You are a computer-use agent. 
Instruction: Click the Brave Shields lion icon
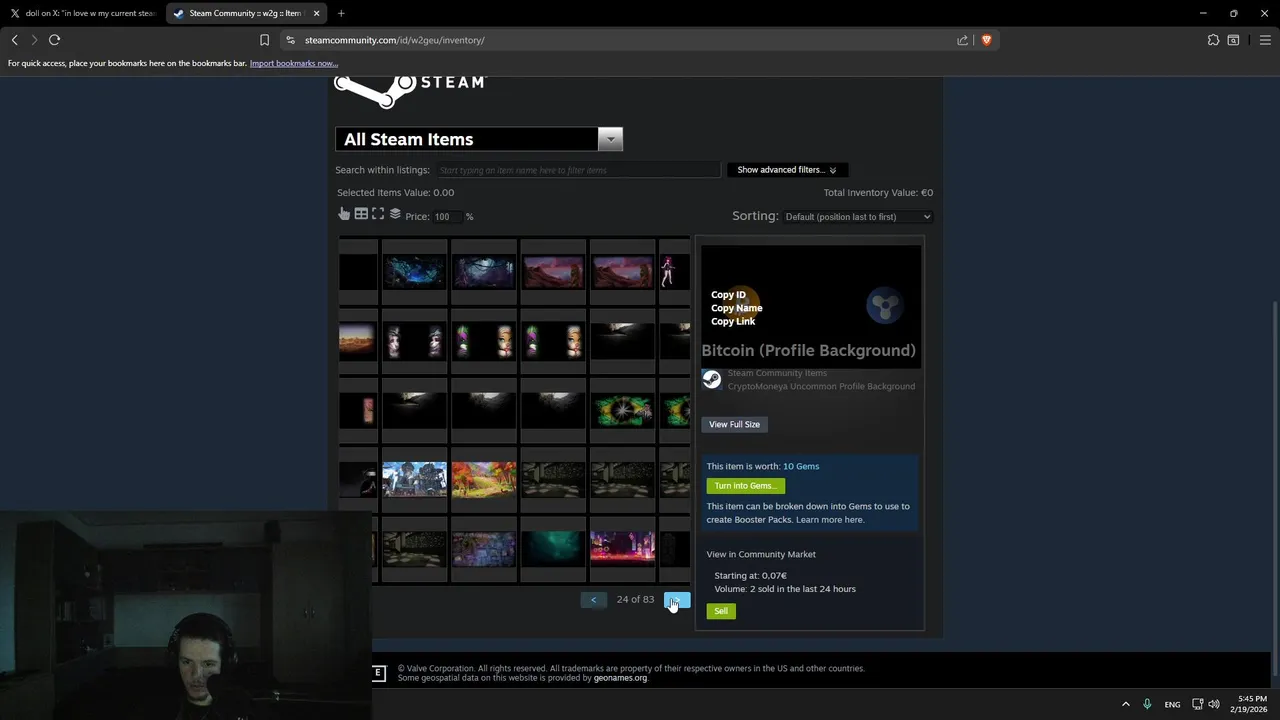tap(986, 40)
